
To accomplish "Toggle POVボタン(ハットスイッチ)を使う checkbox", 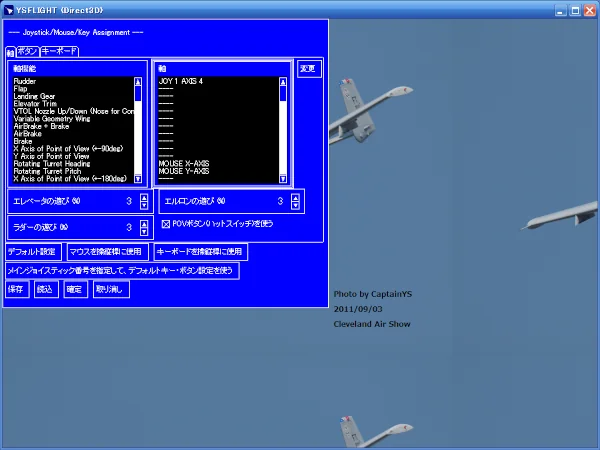I will 166,224.
